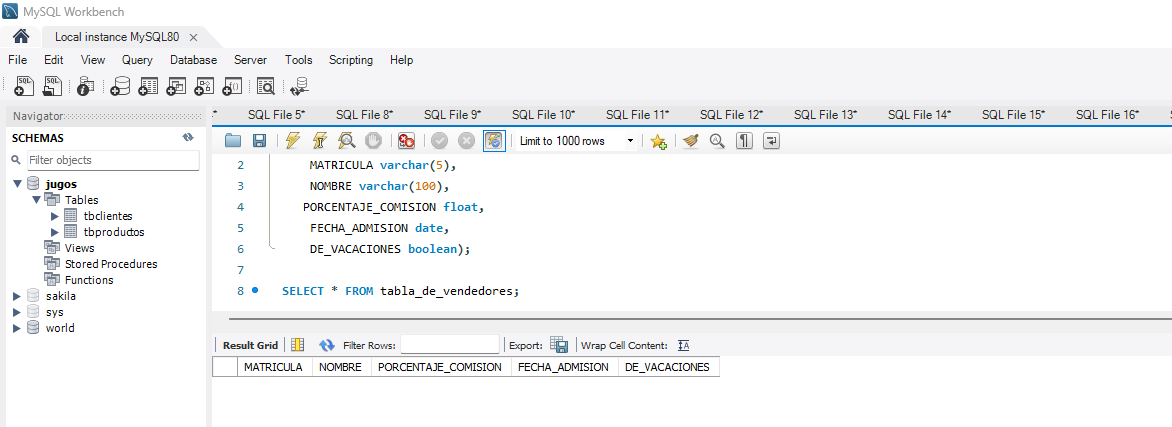
Task: Commit the current transaction
Action: point(440,141)
